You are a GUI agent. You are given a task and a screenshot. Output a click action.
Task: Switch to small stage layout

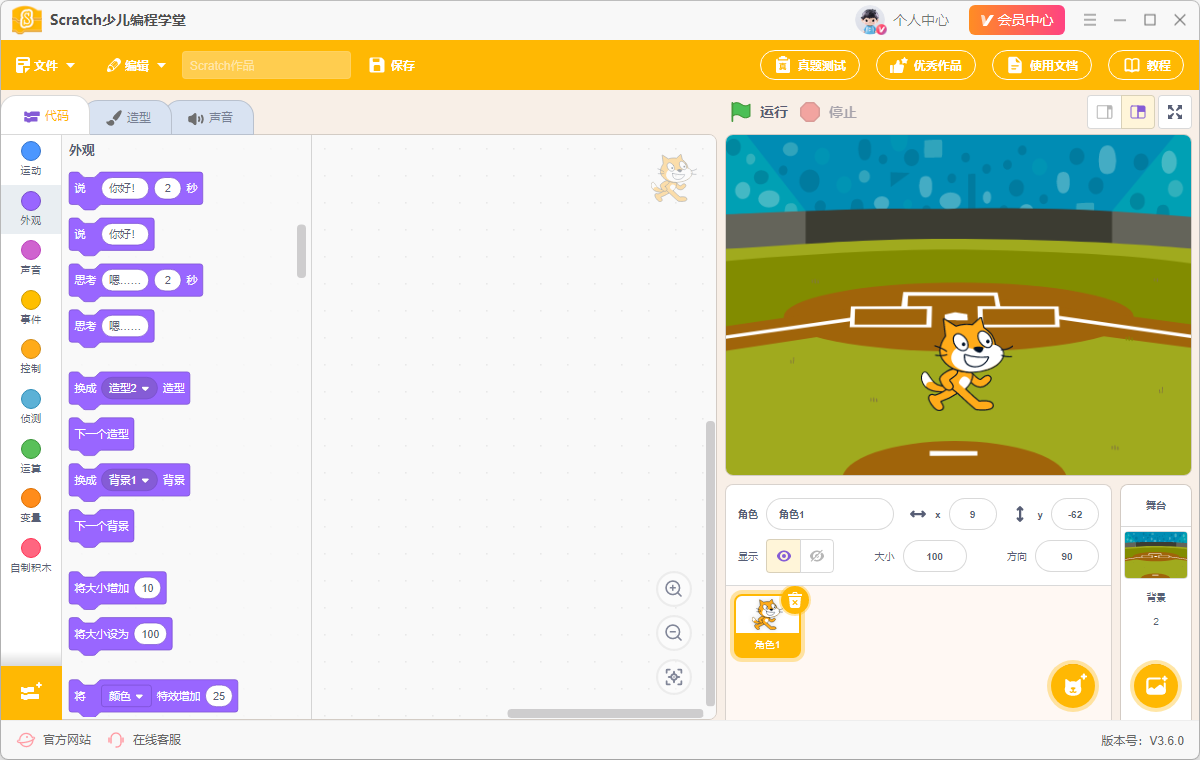pos(1105,112)
